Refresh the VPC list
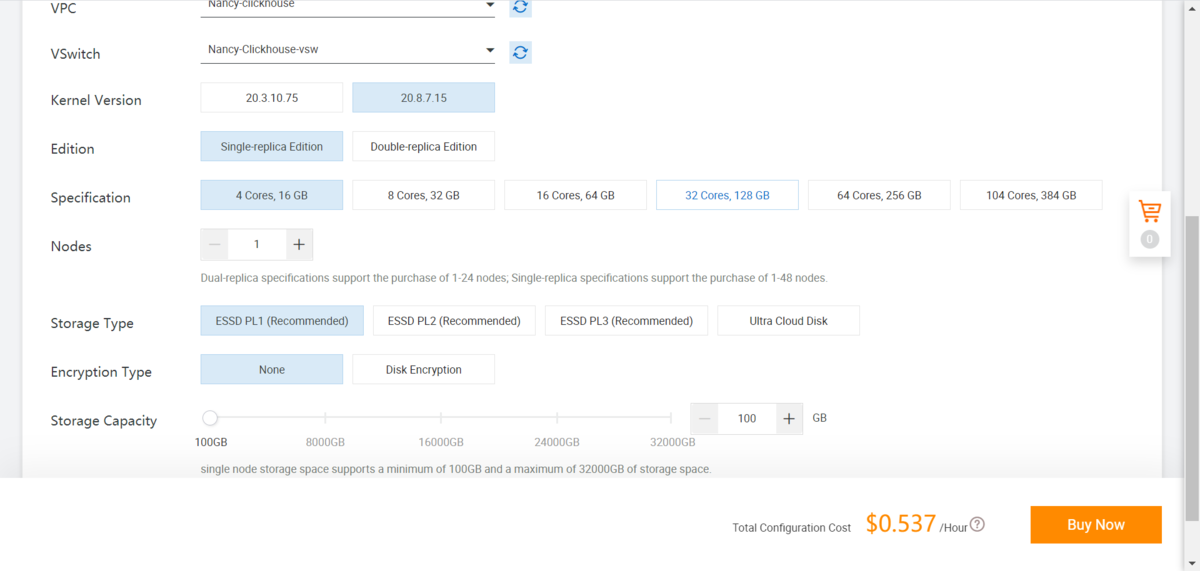The width and height of the screenshot is (1200, 571). point(520,7)
